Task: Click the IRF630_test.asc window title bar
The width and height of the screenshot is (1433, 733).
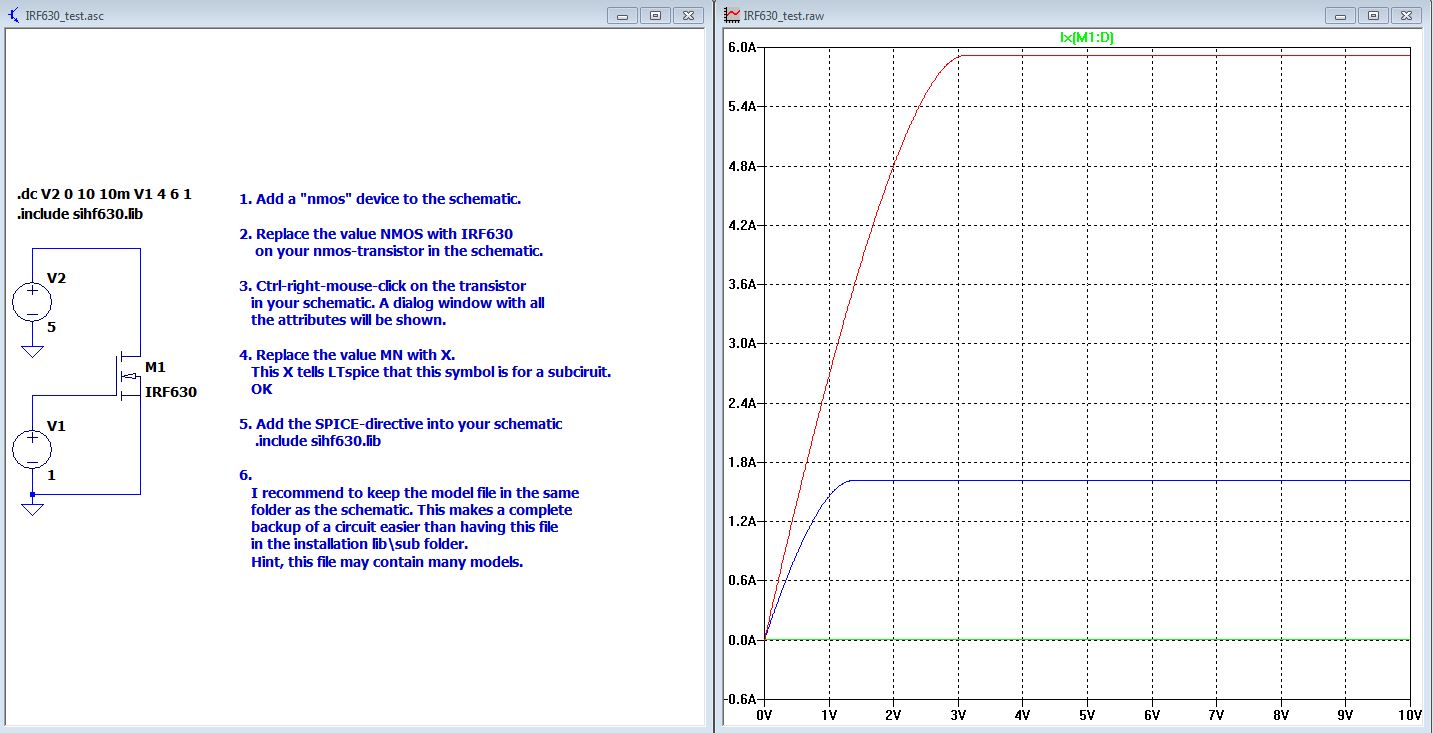Action: pos(300,15)
